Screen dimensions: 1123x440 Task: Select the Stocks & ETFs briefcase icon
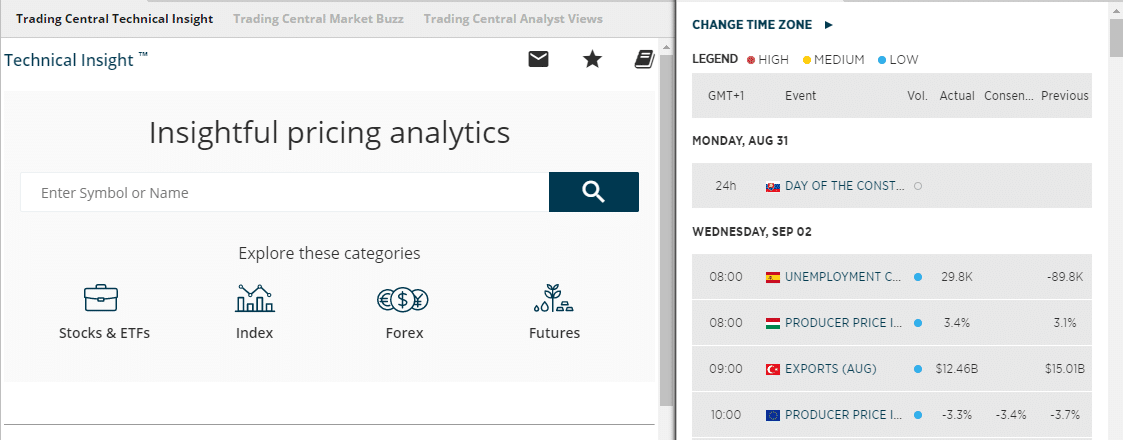point(101,297)
